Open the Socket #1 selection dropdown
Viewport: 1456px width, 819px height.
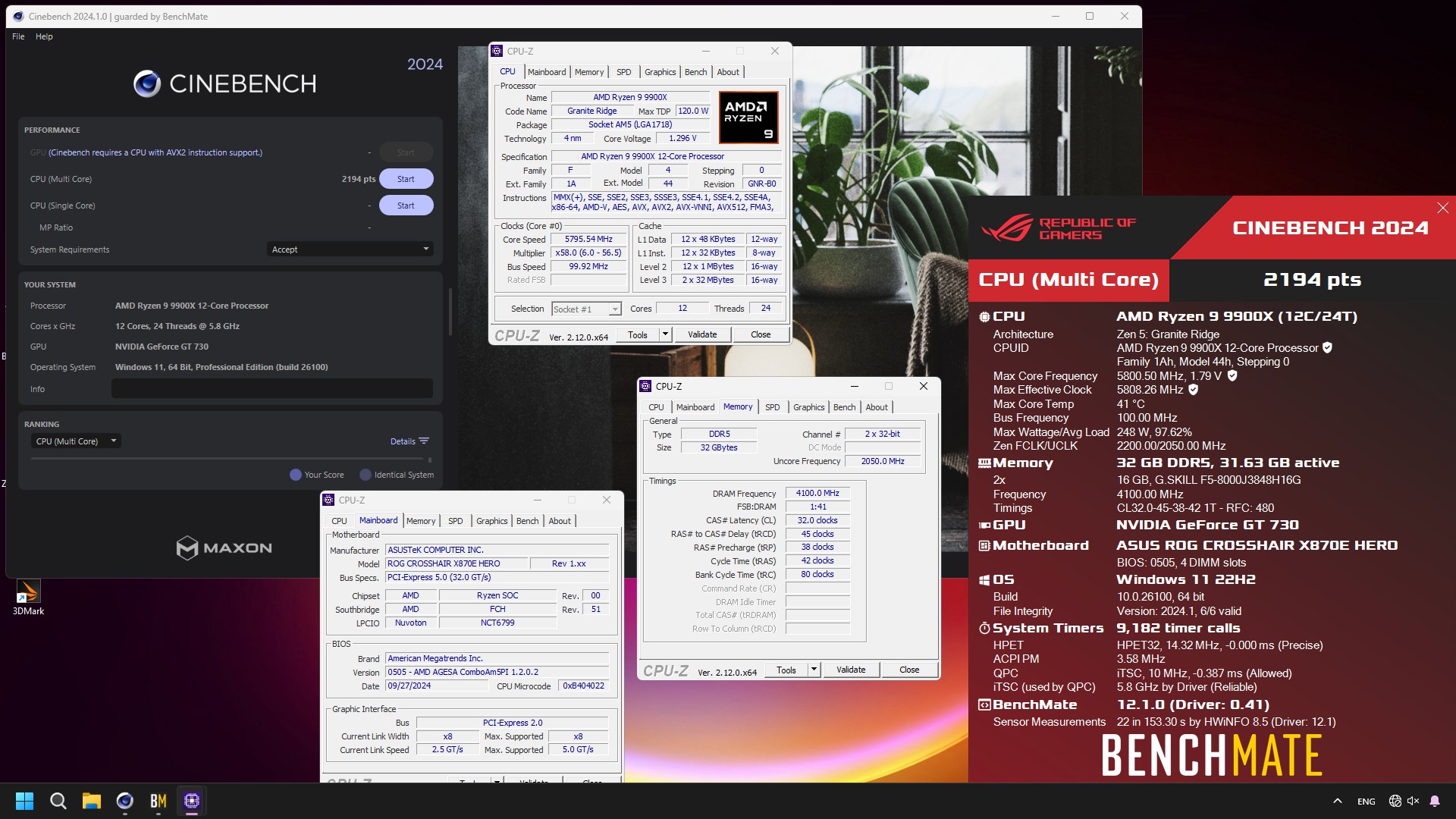pyautogui.click(x=586, y=309)
